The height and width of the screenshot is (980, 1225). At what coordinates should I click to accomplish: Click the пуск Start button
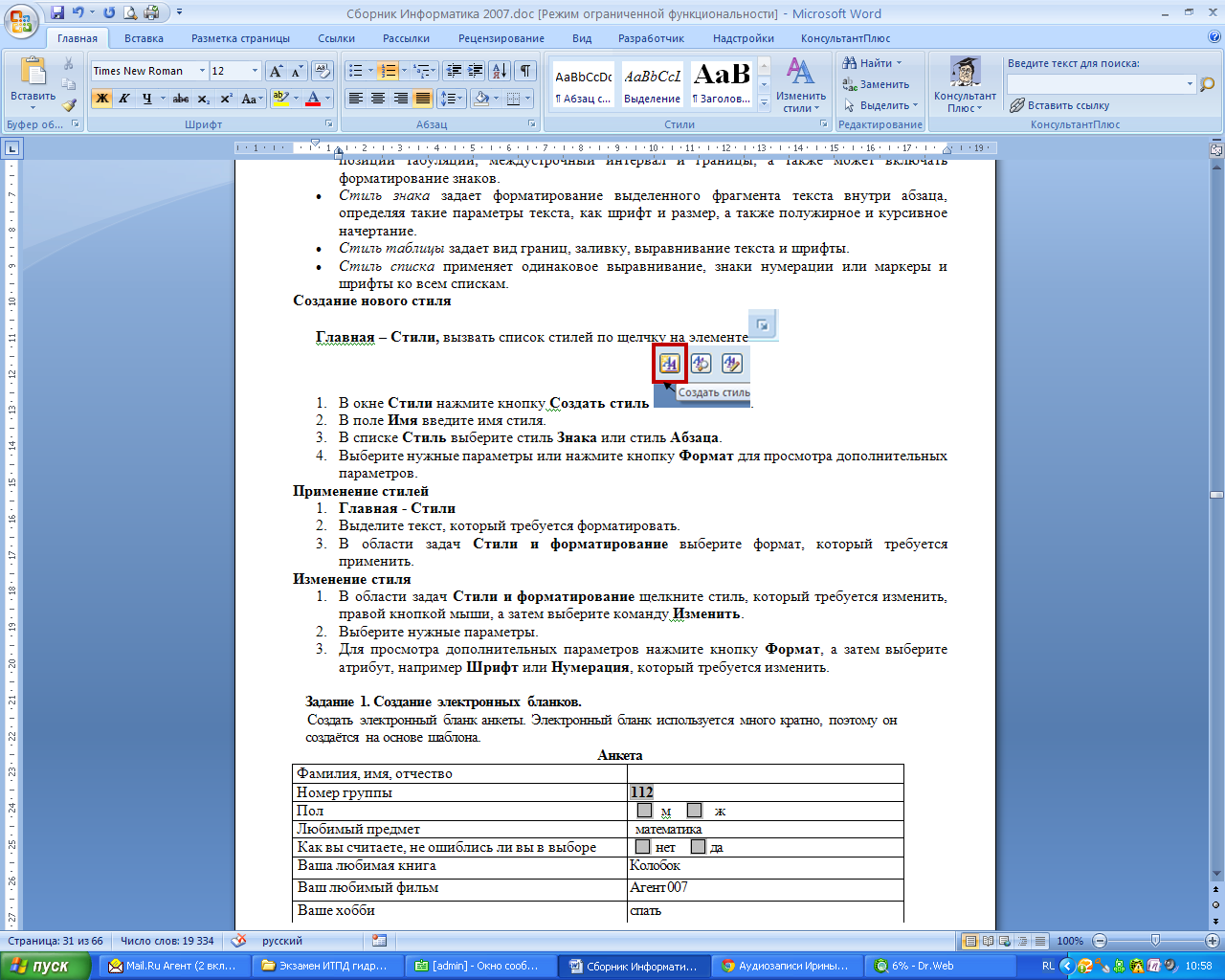(45, 966)
